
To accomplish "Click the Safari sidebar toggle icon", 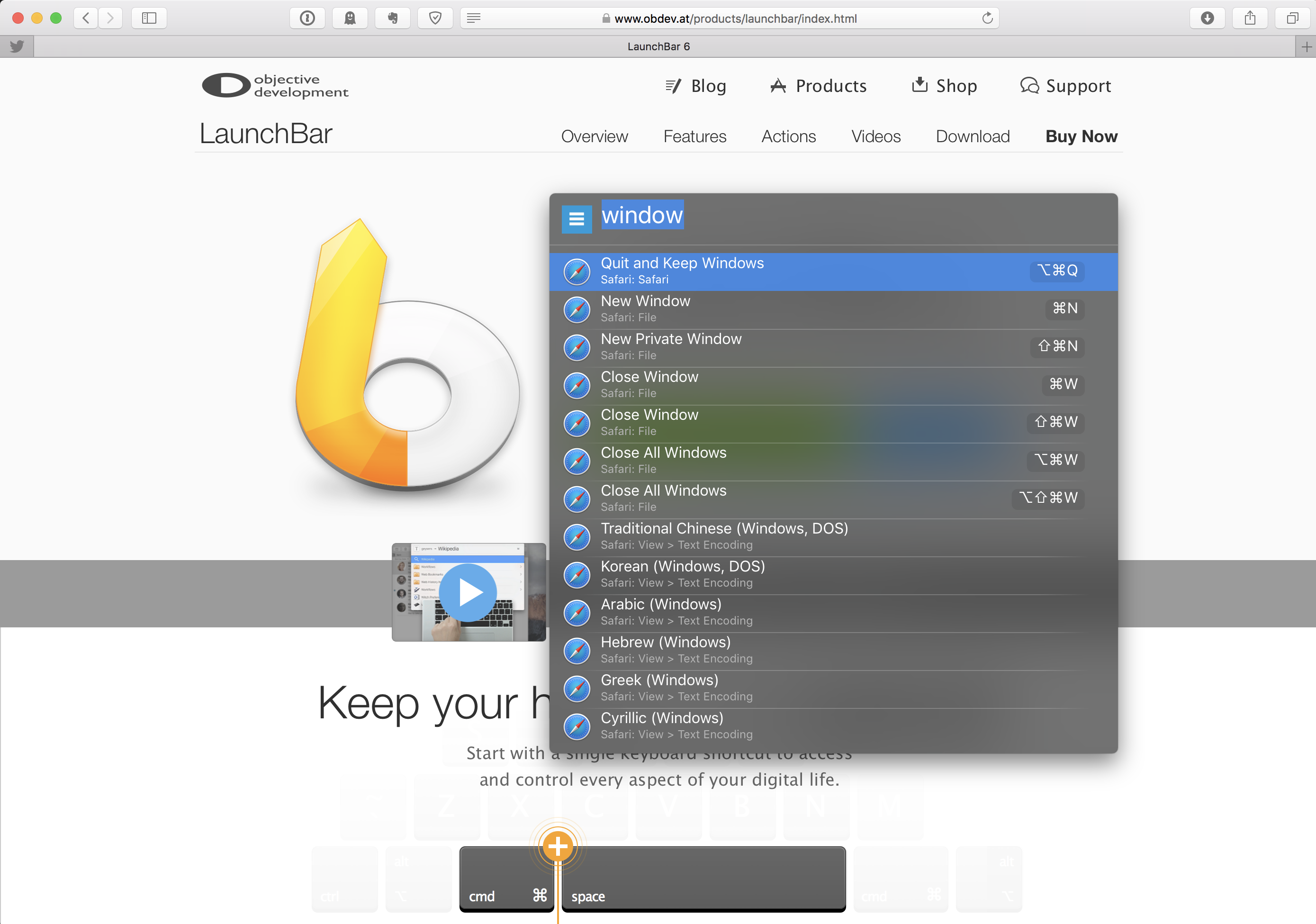I will click(149, 18).
